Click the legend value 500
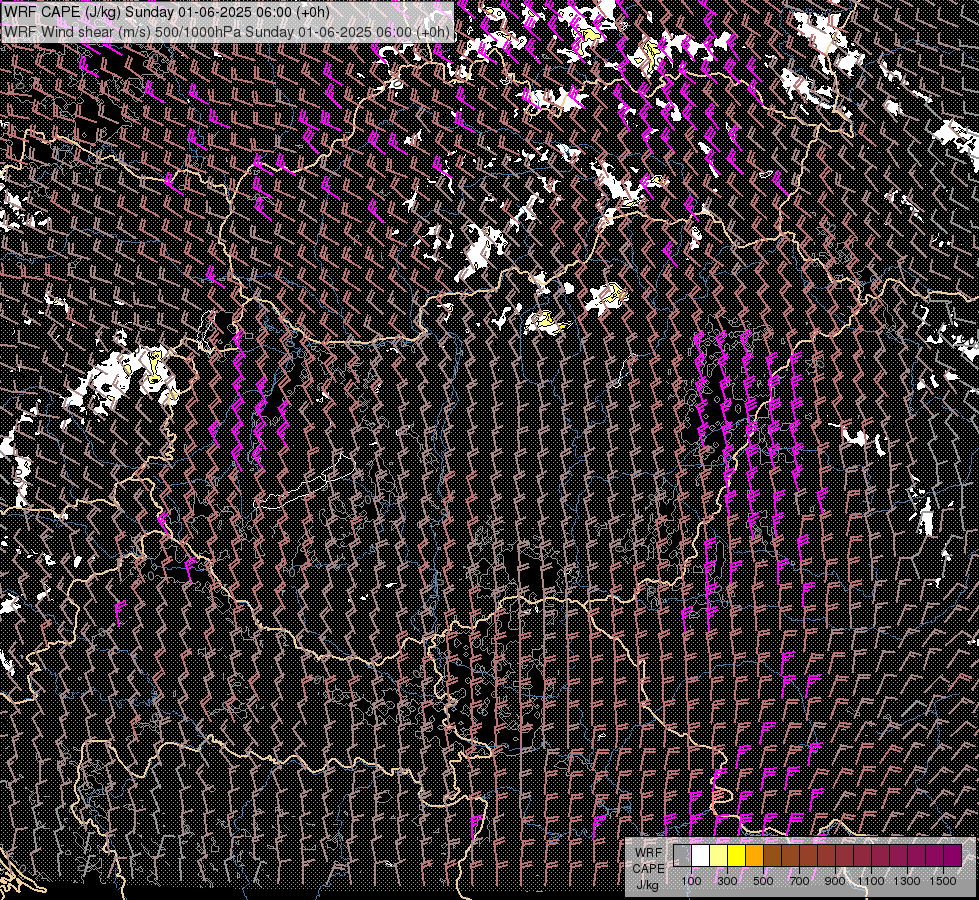Screen dimensions: 979x900 763,881
